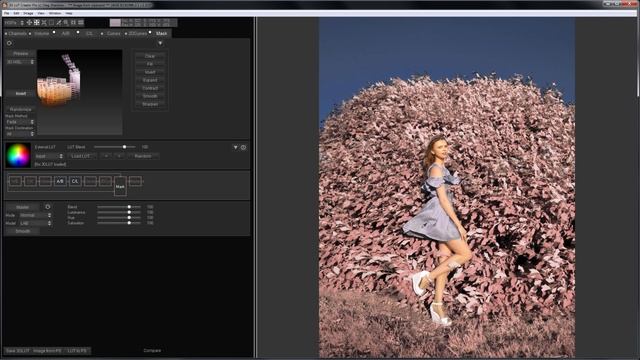Screen dimensions: 640x360
Task: Click the fit-to-window arrows icon
Action: pos(44,22)
